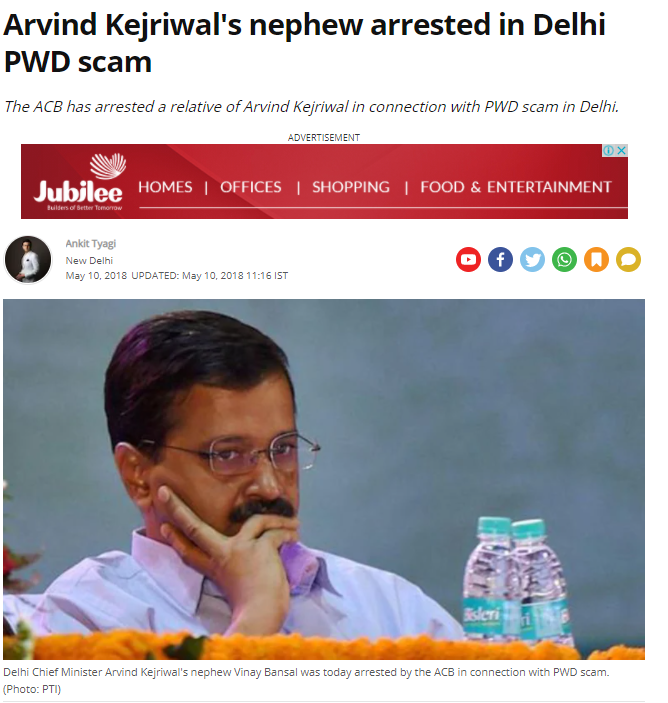Share article via WhatsApp icon
Viewport: 668px width, 703px height.
[x=564, y=259]
